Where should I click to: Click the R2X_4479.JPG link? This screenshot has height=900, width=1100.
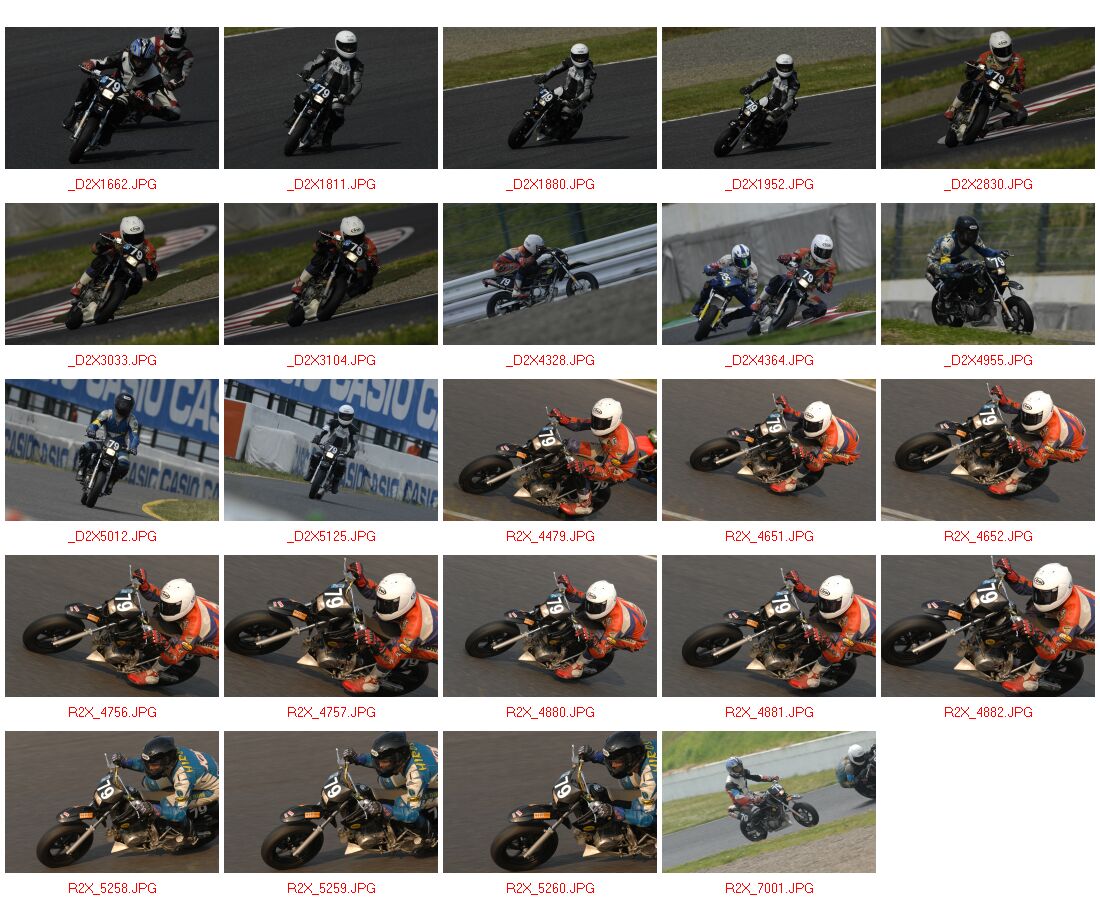(550, 537)
